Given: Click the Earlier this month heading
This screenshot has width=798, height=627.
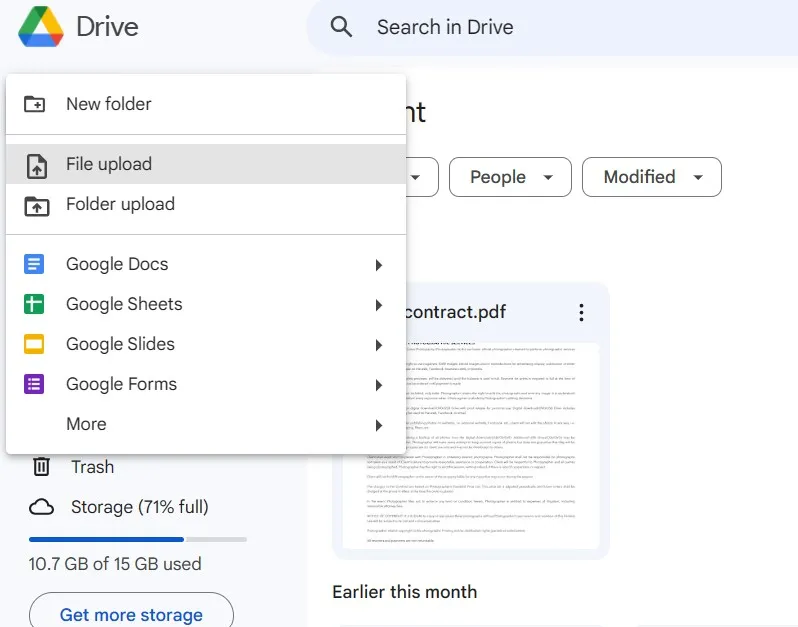Looking at the screenshot, I should pyautogui.click(x=405, y=592).
